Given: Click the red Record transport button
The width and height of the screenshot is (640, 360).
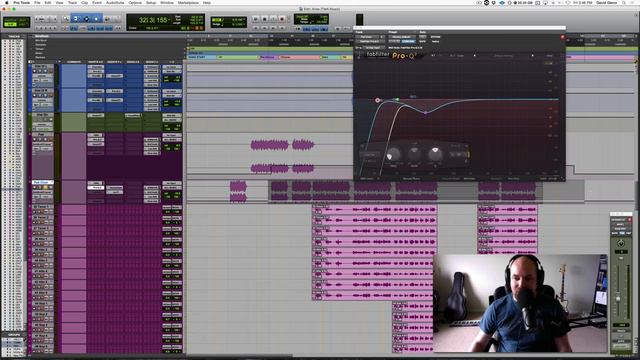Looking at the screenshot, I should click(x=282, y=19).
